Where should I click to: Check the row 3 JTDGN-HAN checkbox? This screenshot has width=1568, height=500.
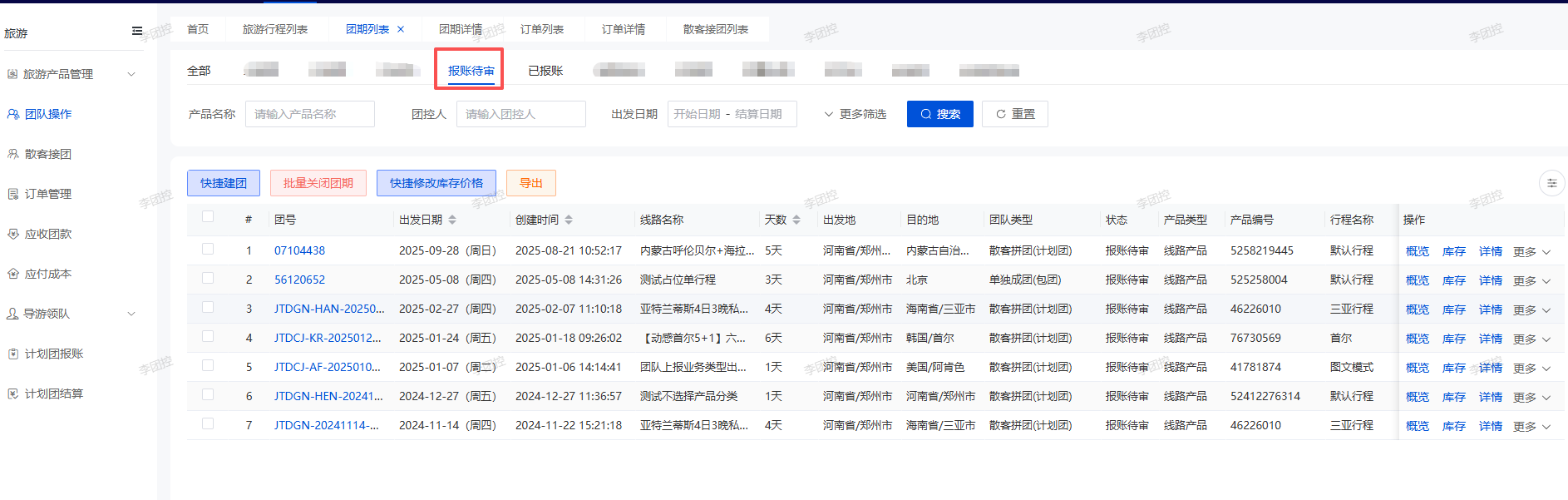[208, 307]
